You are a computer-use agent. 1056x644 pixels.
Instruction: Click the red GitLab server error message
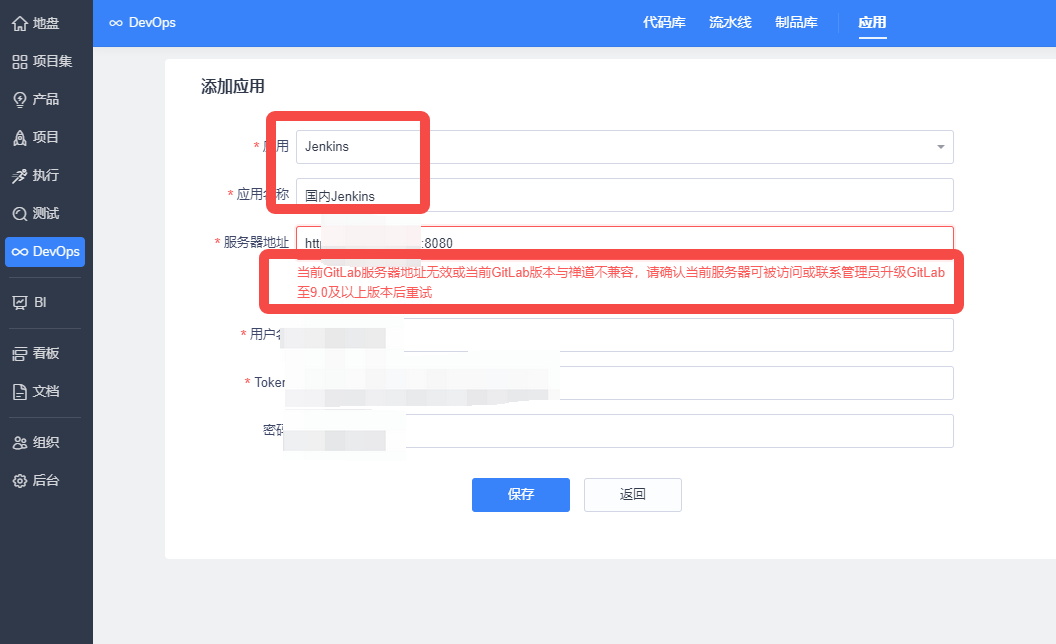tap(621, 282)
